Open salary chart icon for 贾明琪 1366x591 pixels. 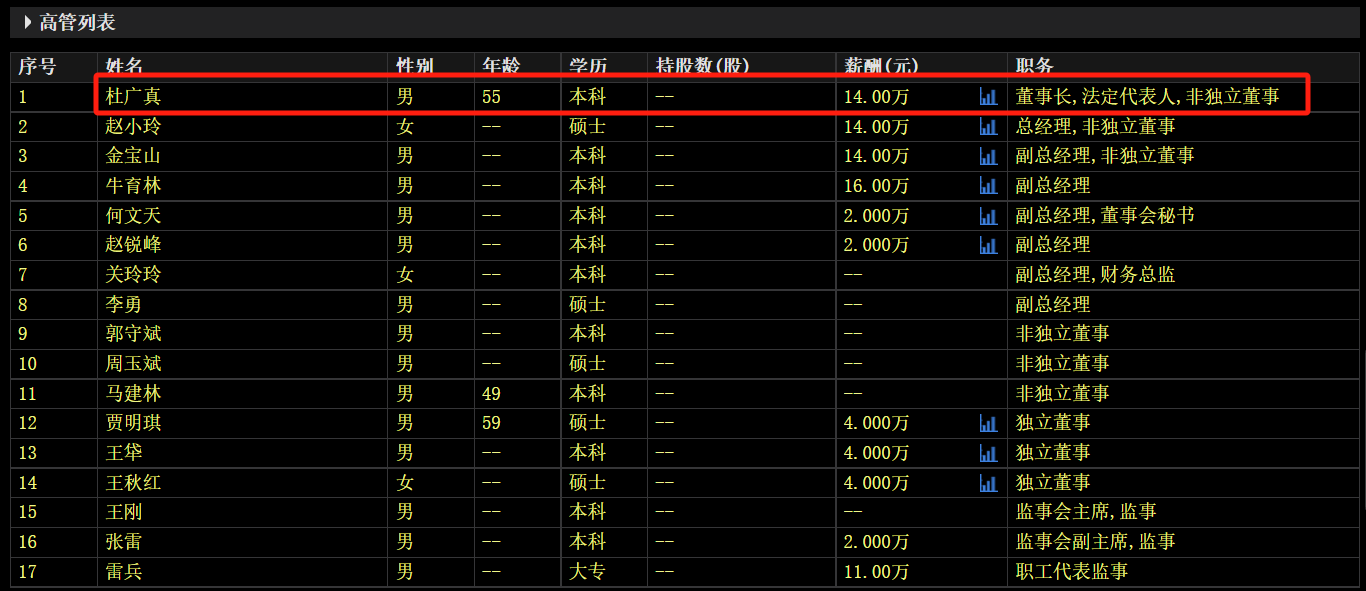[x=988, y=423]
